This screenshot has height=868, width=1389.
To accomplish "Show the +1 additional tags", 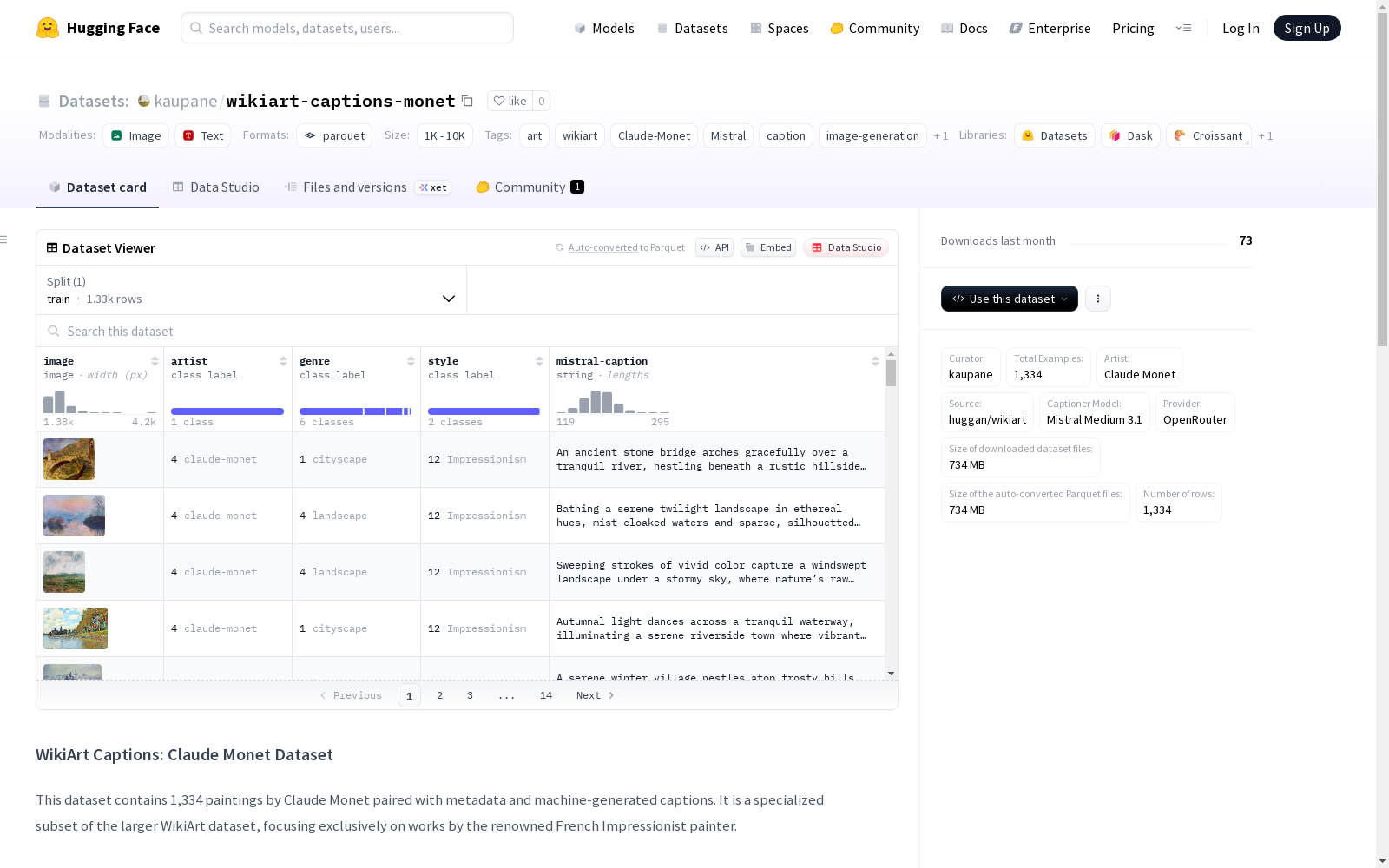I will (x=941, y=135).
